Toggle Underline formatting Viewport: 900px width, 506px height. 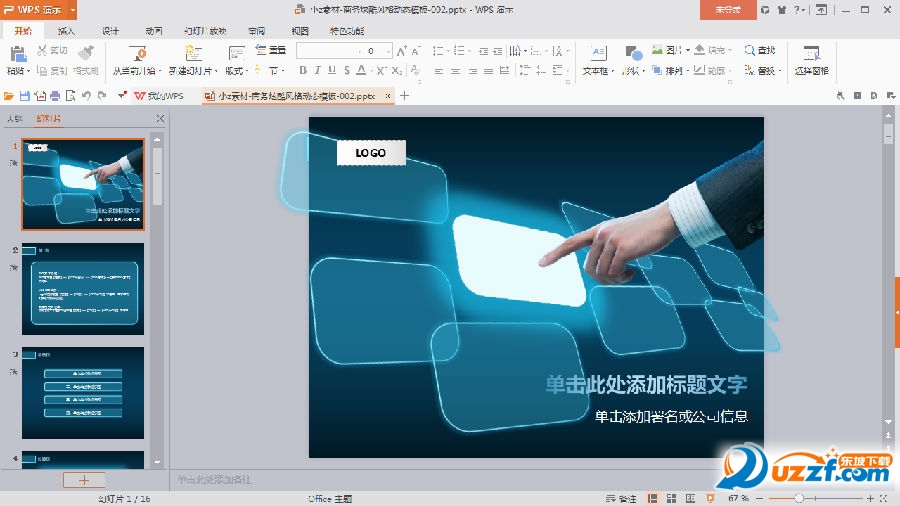pyautogui.click(x=332, y=70)
